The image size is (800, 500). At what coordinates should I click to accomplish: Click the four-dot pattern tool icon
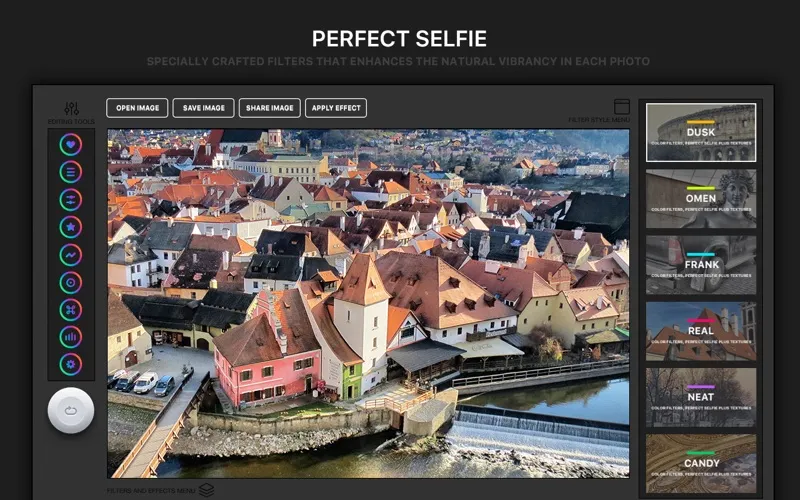click(x=71, y=311)
